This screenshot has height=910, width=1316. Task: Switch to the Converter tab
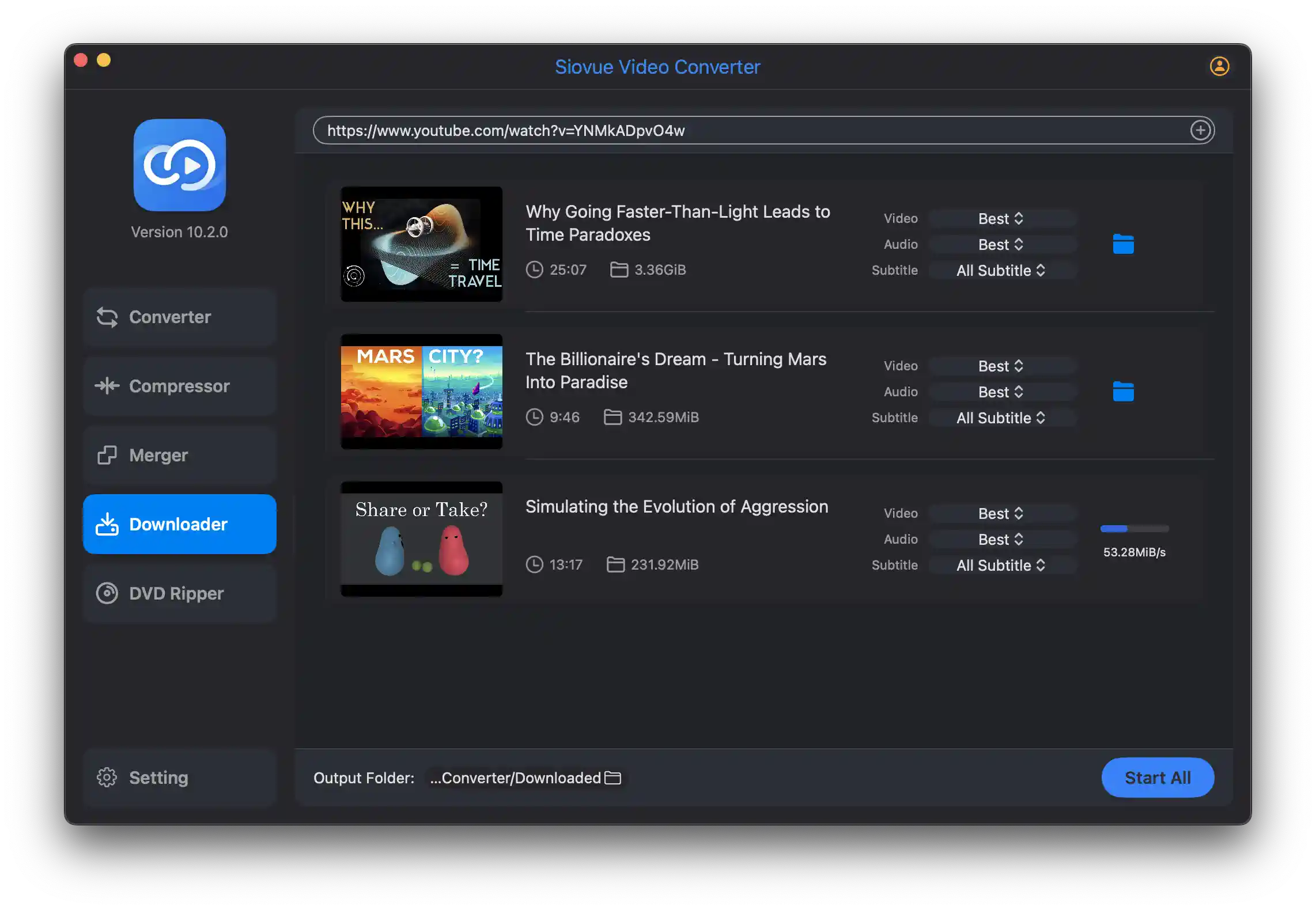point(180,317)
